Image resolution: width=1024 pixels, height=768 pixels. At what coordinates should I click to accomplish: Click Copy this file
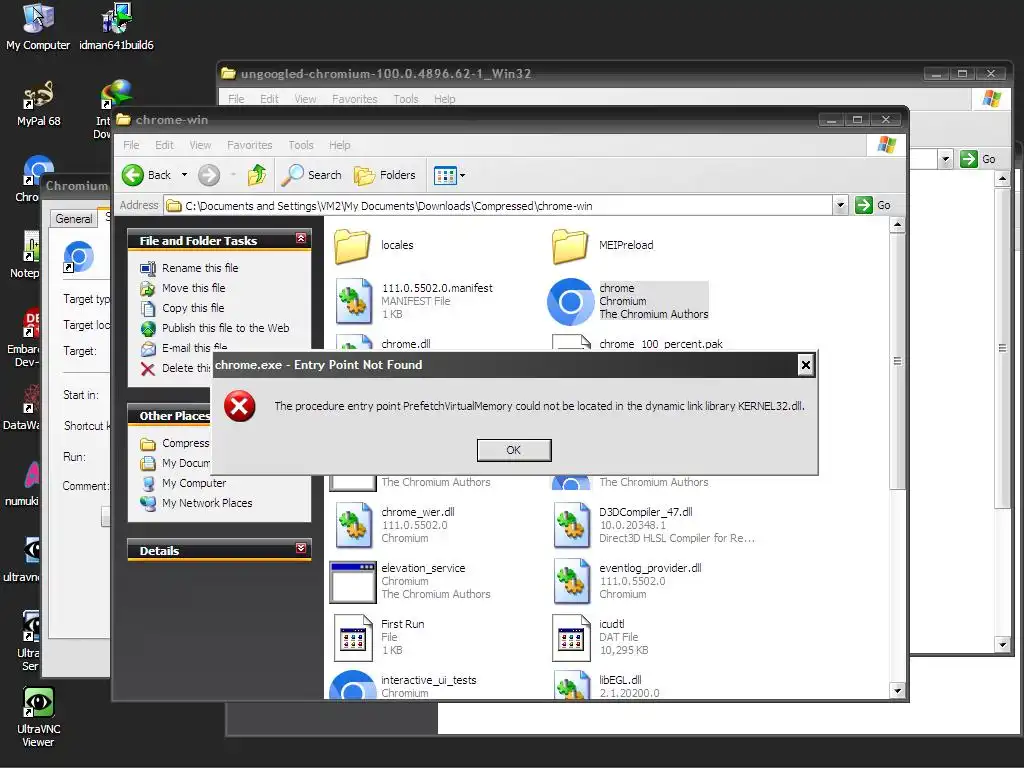[193, 308]
